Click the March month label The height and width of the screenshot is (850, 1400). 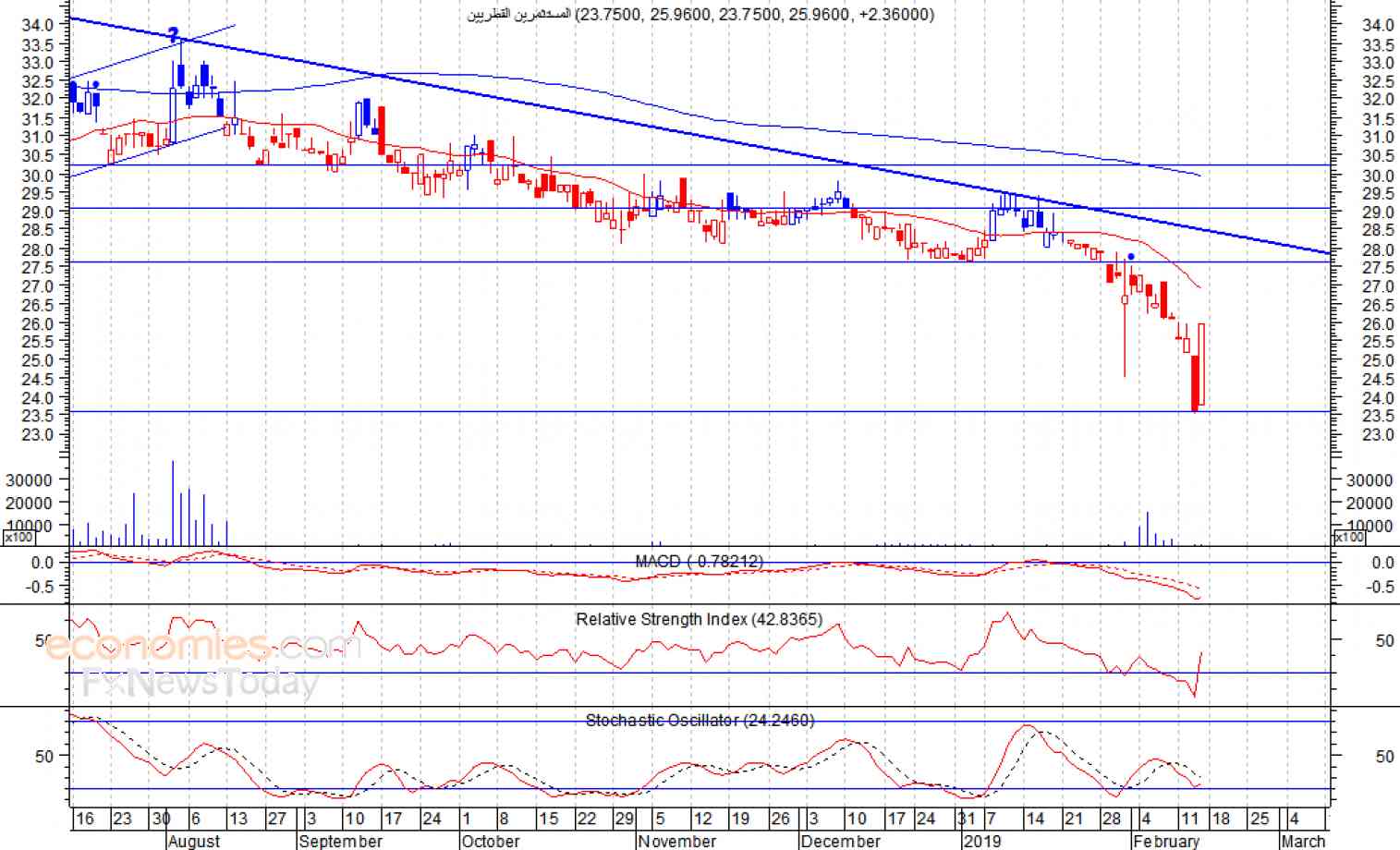[x=1303, y=841]
